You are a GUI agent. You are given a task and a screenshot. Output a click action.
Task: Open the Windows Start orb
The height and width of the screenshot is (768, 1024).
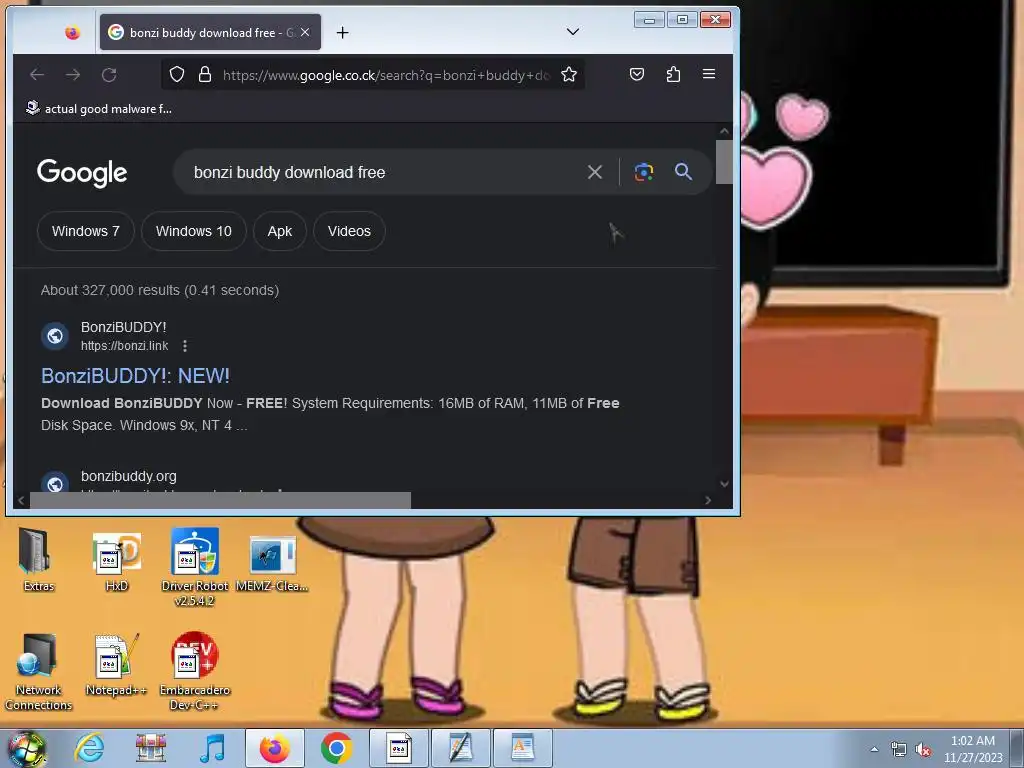click(27, 748)
